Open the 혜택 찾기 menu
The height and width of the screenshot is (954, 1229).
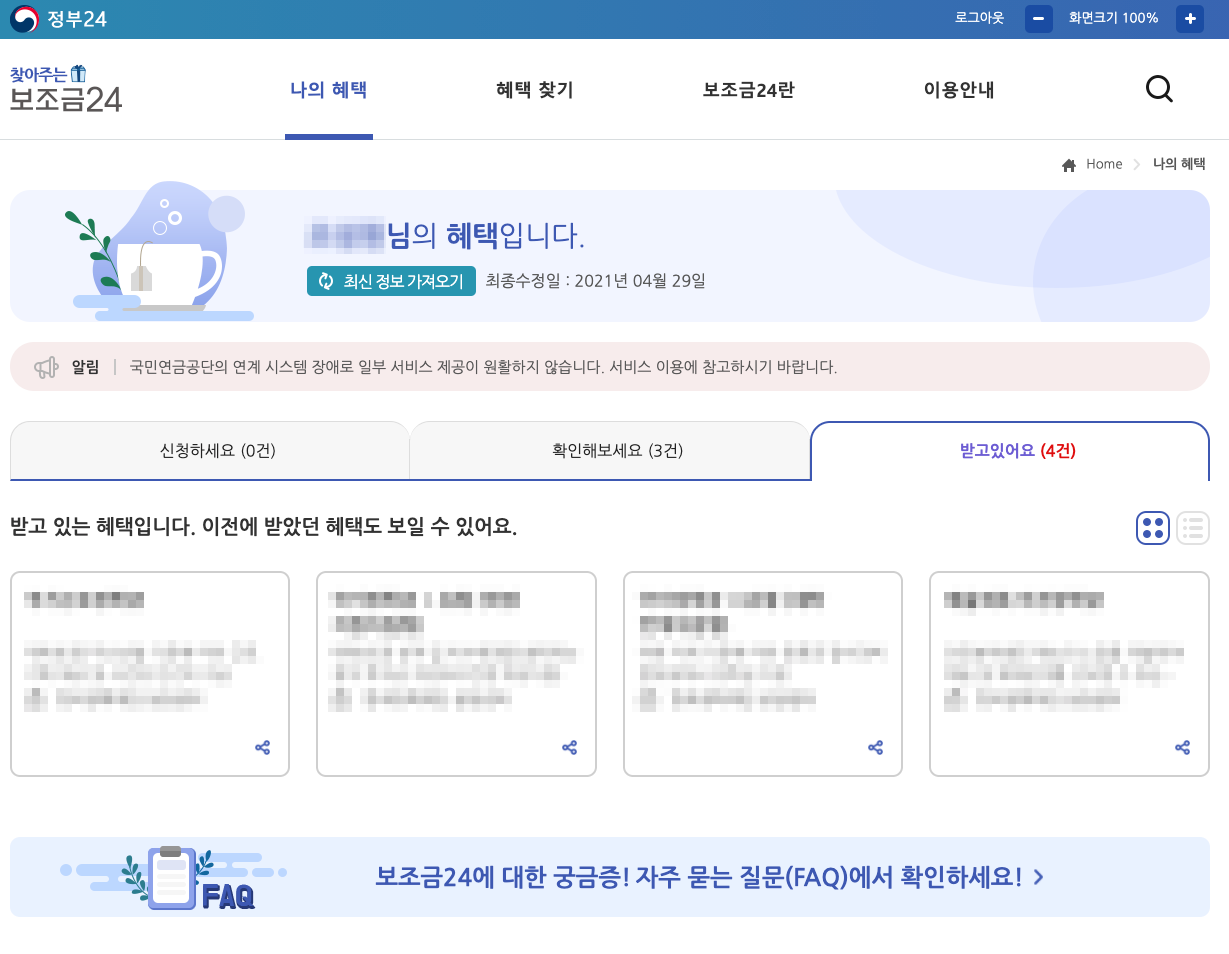pyautogui.click(x=535, y=90)
